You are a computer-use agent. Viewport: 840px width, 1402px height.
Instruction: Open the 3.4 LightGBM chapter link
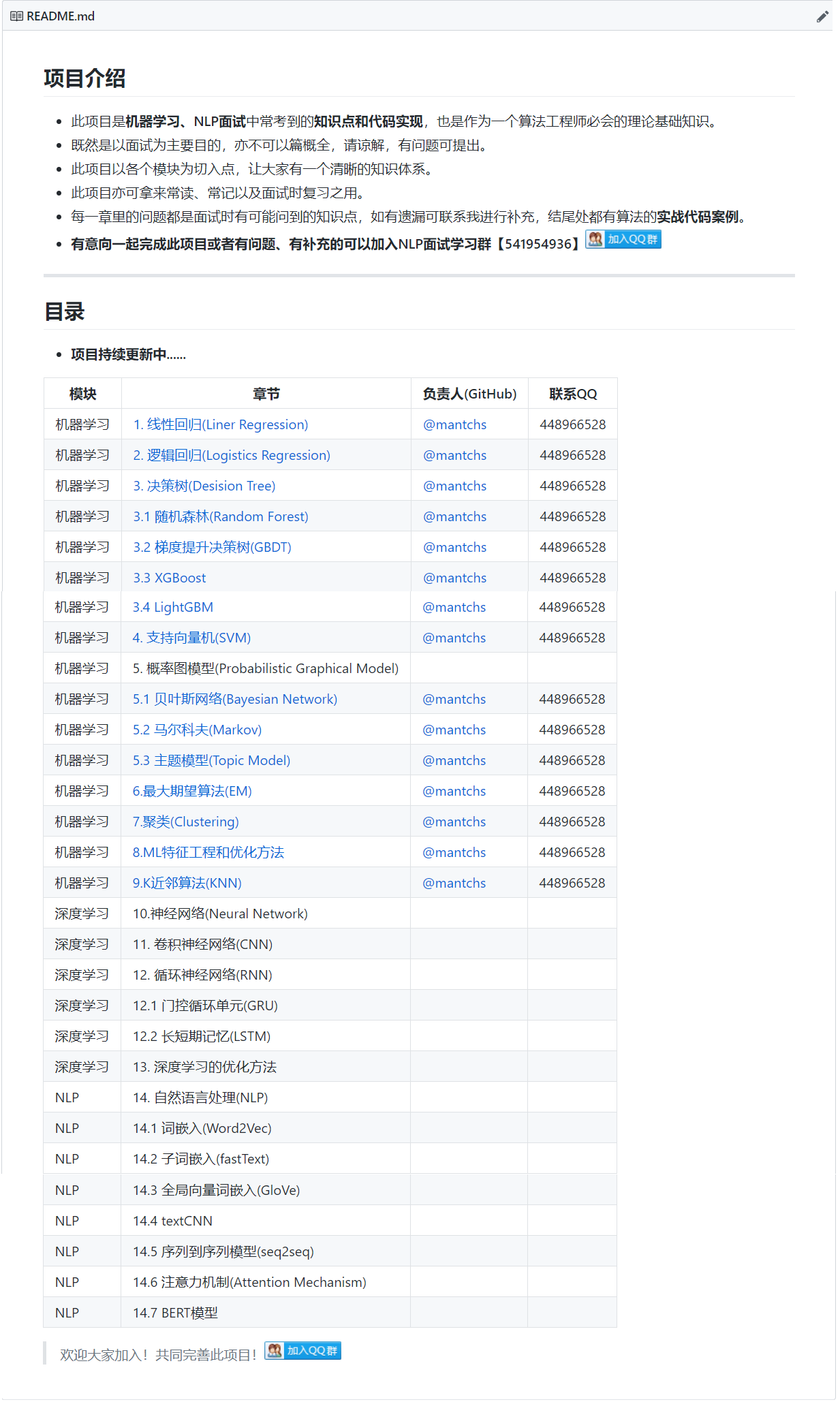pos(173,607)
